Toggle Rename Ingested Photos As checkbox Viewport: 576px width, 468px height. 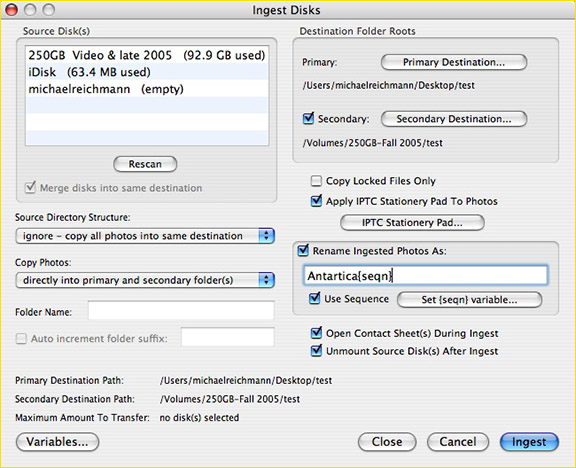[x=303, y=251]
